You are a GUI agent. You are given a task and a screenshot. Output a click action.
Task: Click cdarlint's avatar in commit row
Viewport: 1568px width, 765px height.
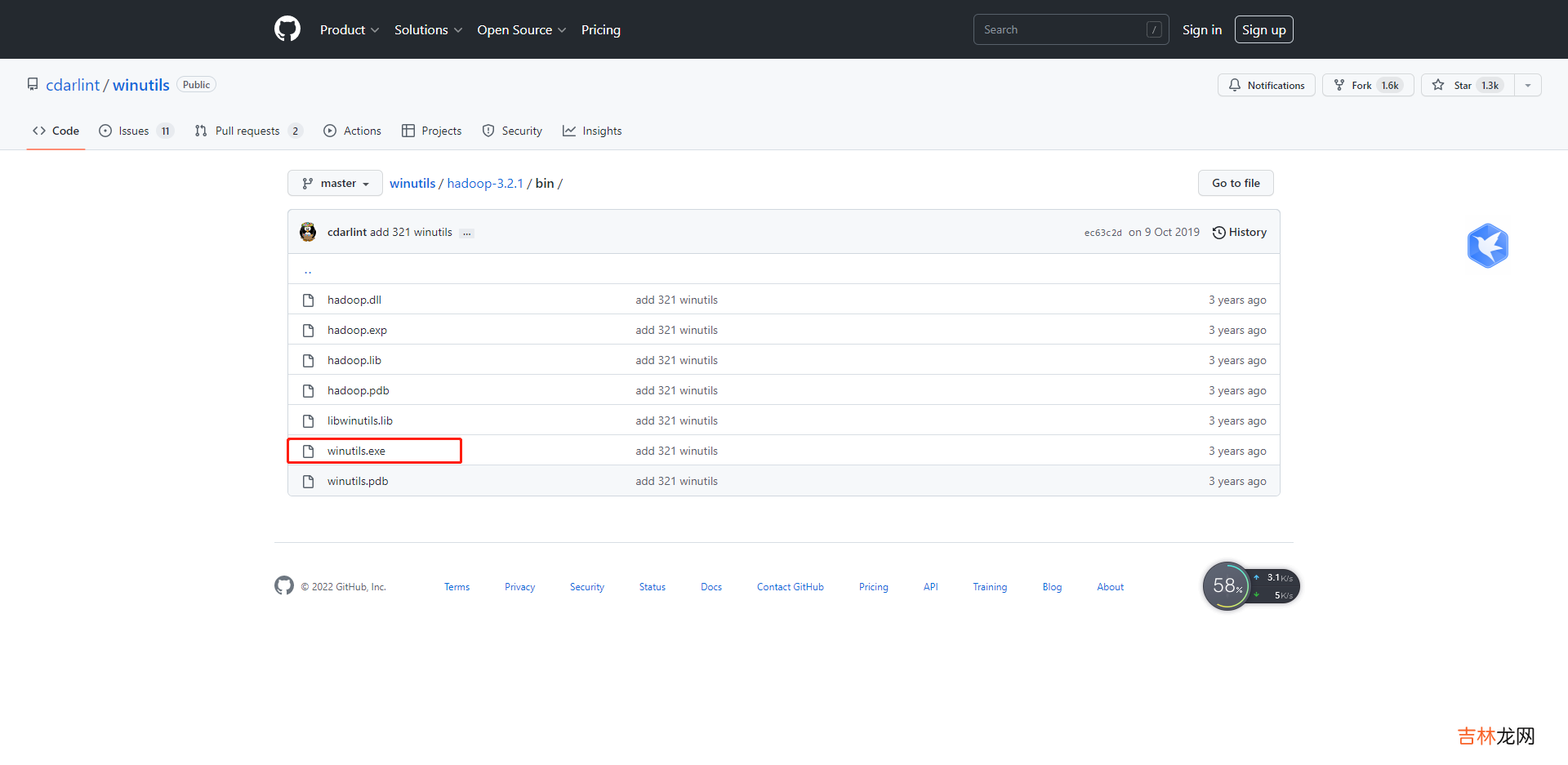point(308,232)
